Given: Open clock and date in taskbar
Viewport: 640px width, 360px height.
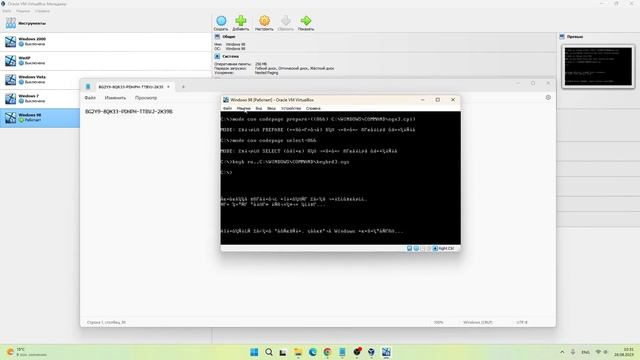Looking at the screenshot, I should [624, 352].
